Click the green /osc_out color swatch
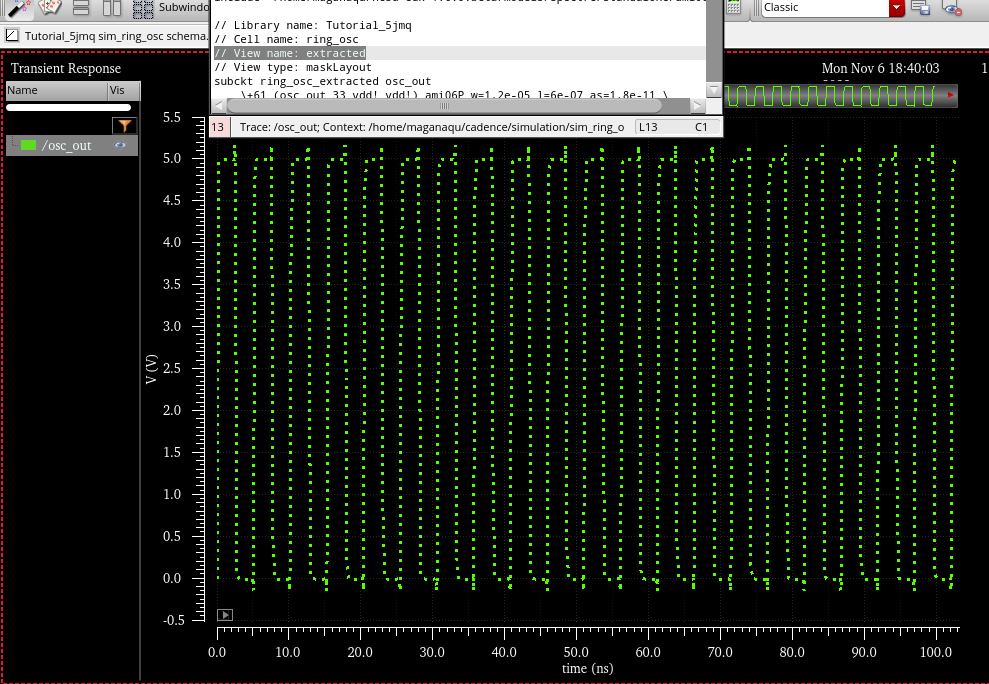 [29, 145]
